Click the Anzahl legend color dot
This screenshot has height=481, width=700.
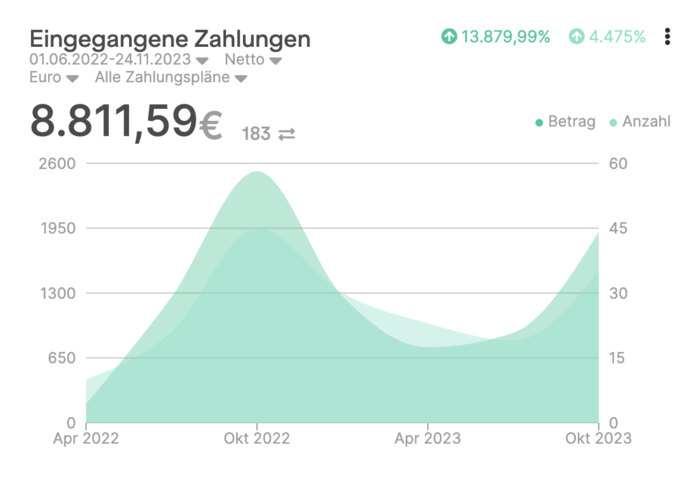[614, 122]
